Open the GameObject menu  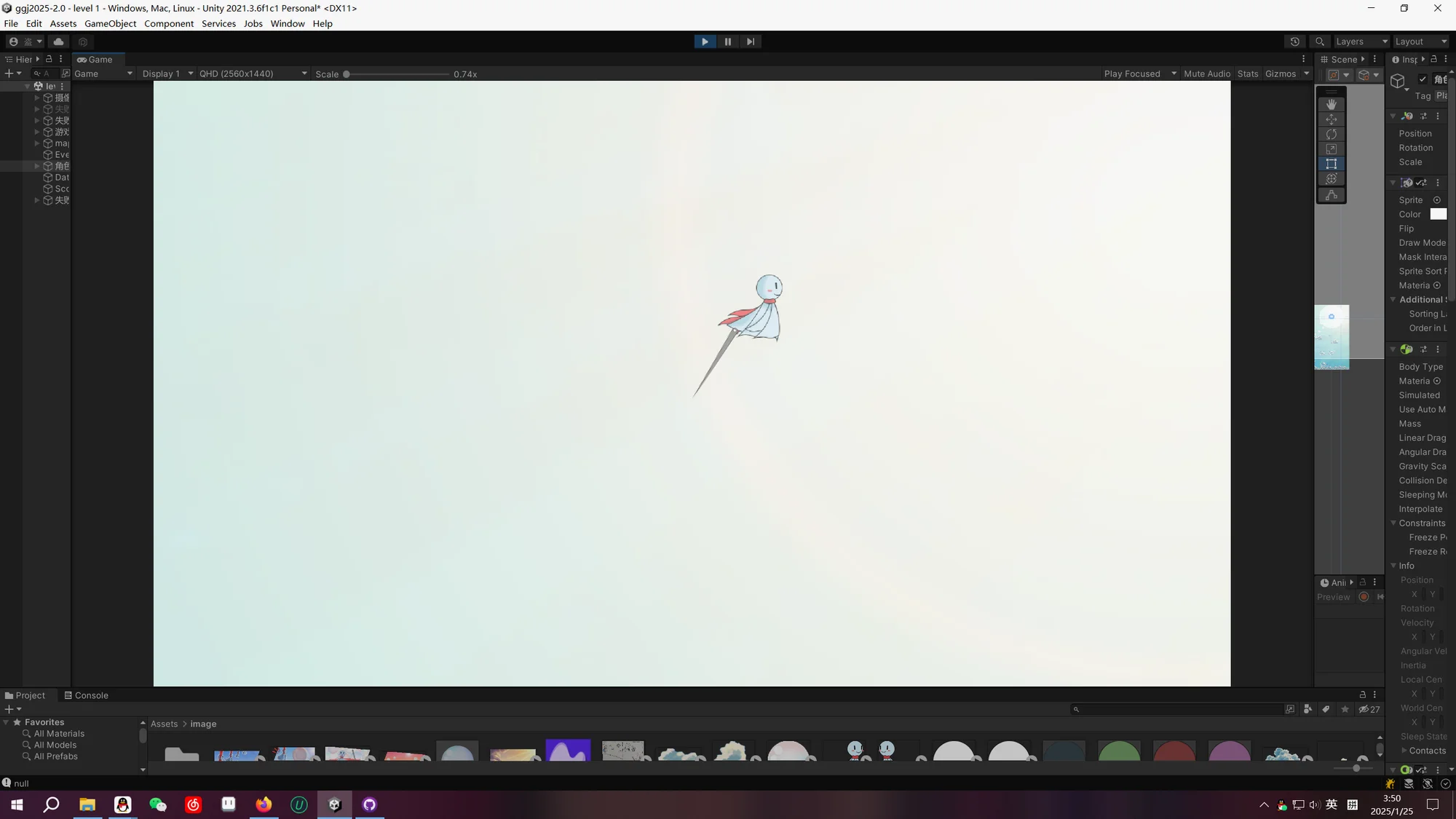[x=110, y=23]
